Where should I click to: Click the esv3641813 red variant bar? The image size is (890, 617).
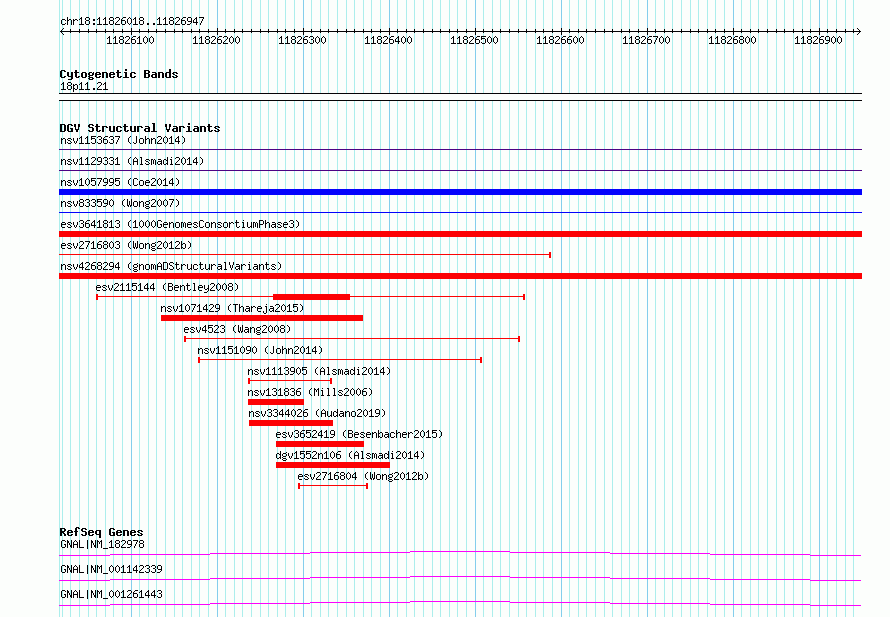pyautogui.click(x=460, y=234)
